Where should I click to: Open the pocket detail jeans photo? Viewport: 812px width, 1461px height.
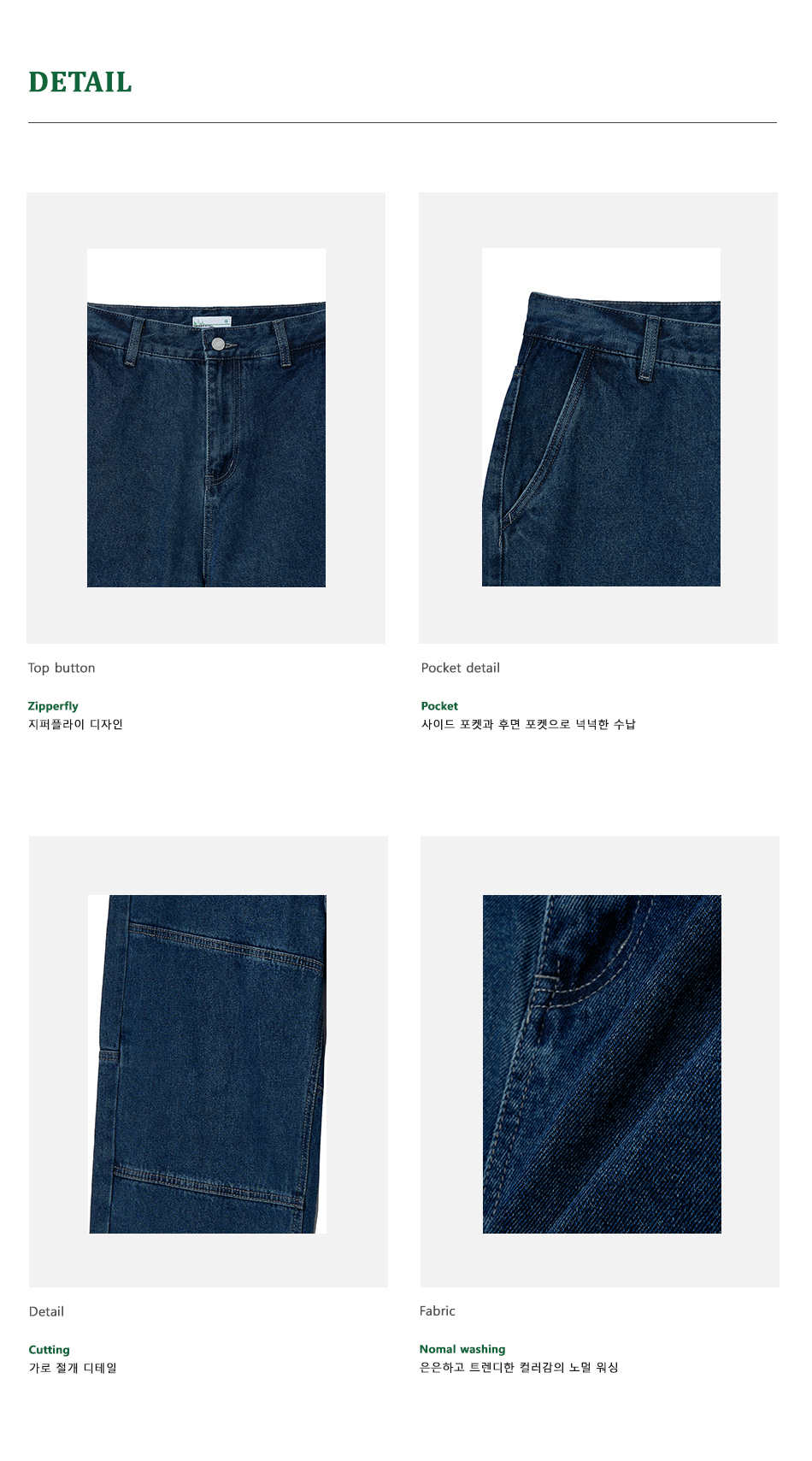point(601,417)
